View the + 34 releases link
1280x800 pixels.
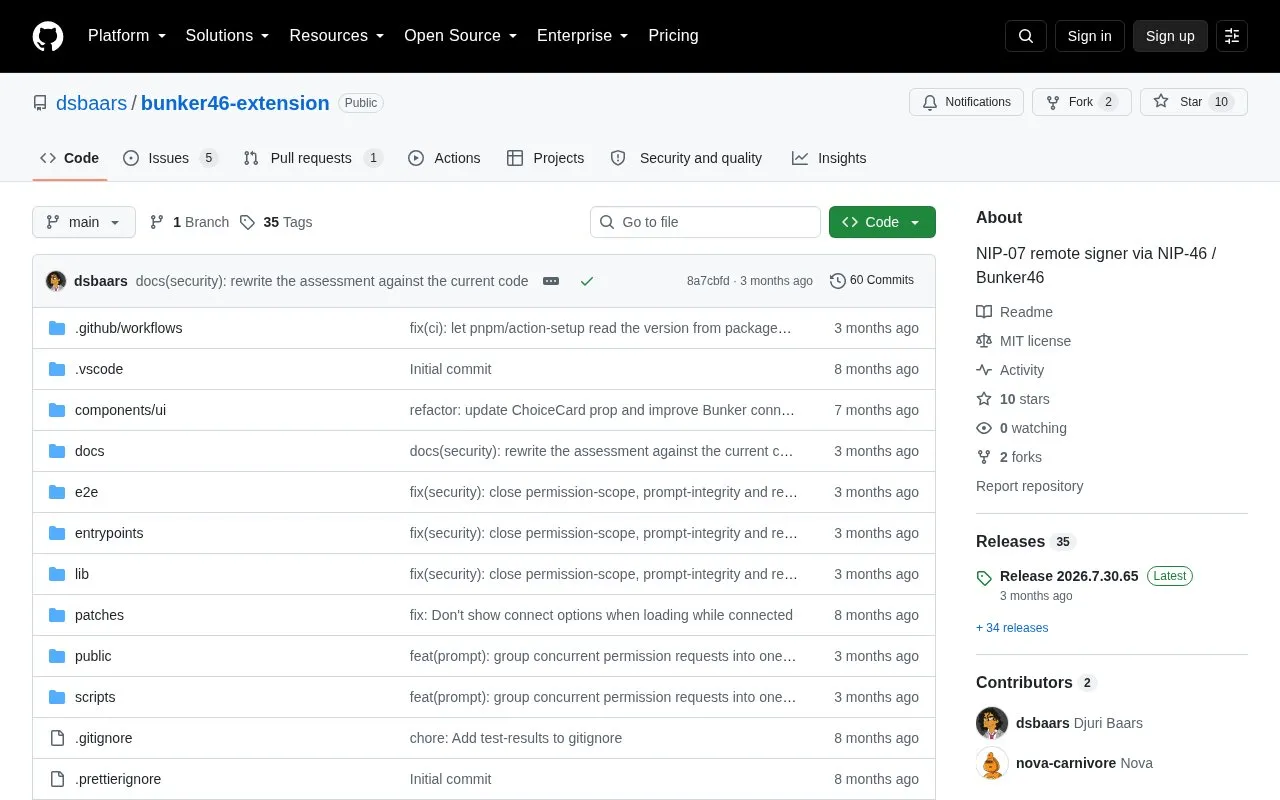pos(1012,628)
